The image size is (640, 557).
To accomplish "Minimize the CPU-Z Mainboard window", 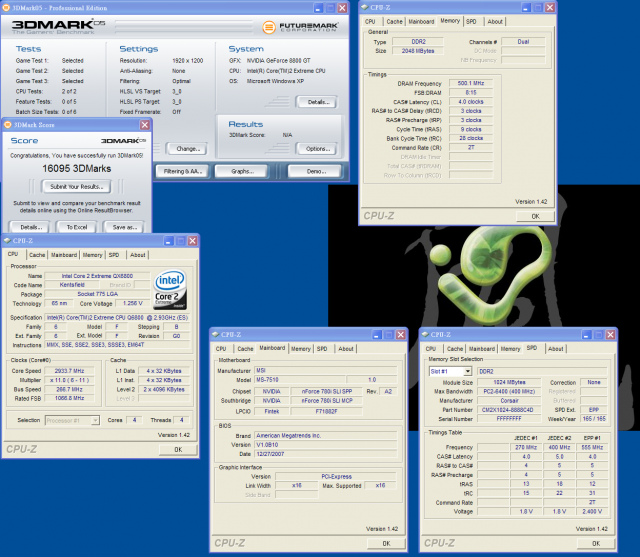I will (377, 335).
